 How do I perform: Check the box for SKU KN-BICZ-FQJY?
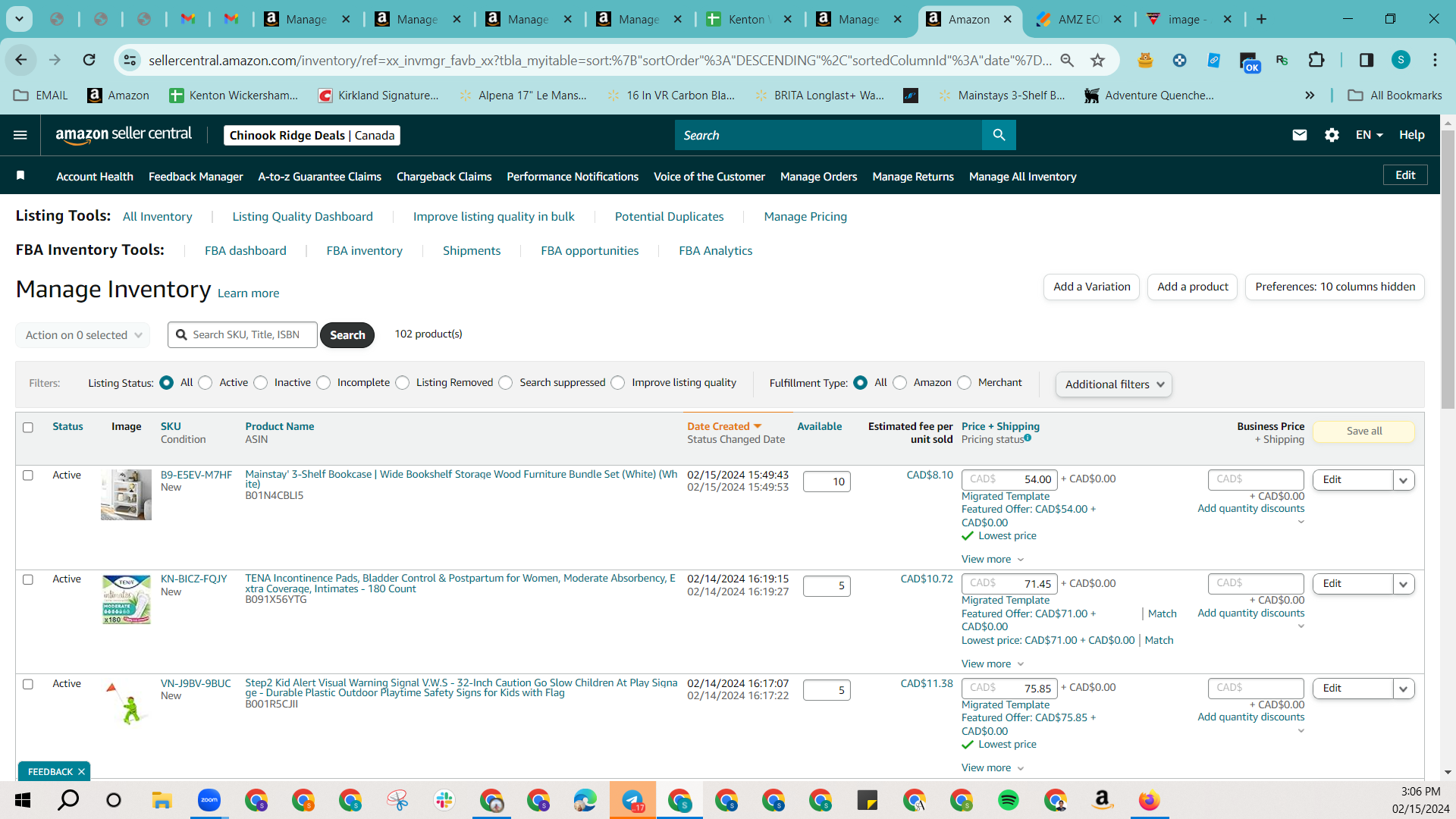coord(28,579)
